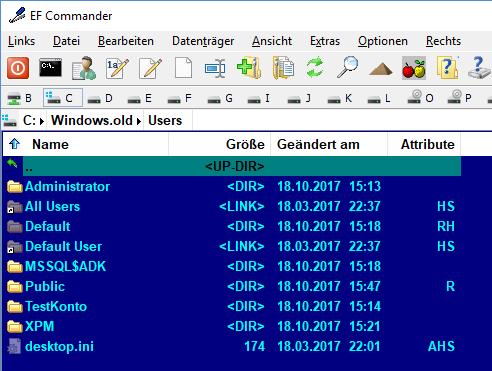Viewport: 492px width, 371px height.
Task: Click the C: breadcrumb segment
Action: pyautogui.click(x=29, y=120)
